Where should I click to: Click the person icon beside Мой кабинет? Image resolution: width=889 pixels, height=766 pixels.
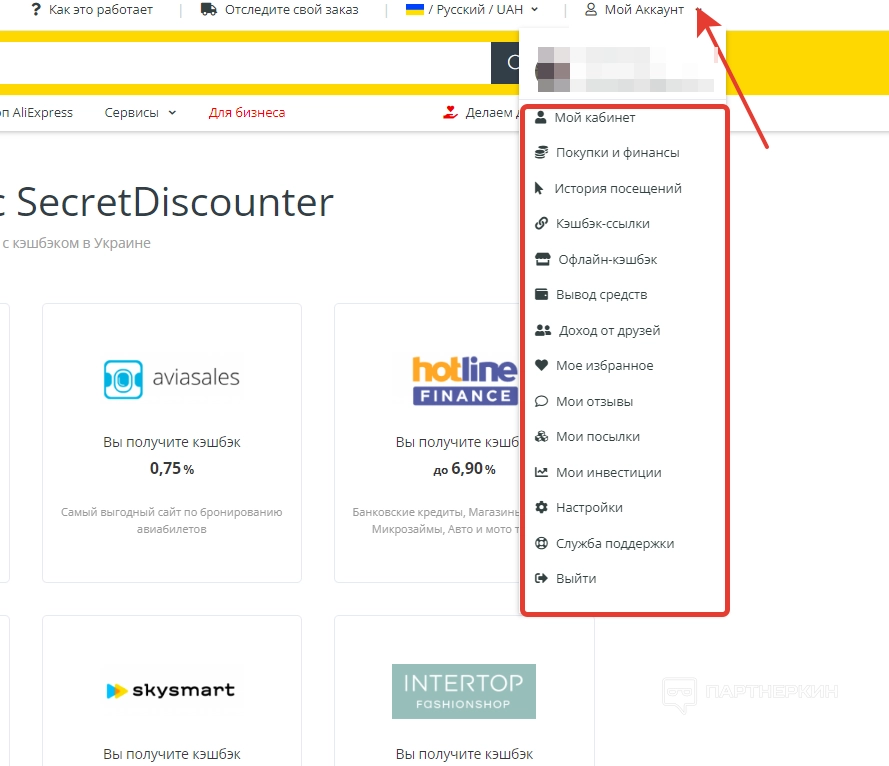coord(541,117)
